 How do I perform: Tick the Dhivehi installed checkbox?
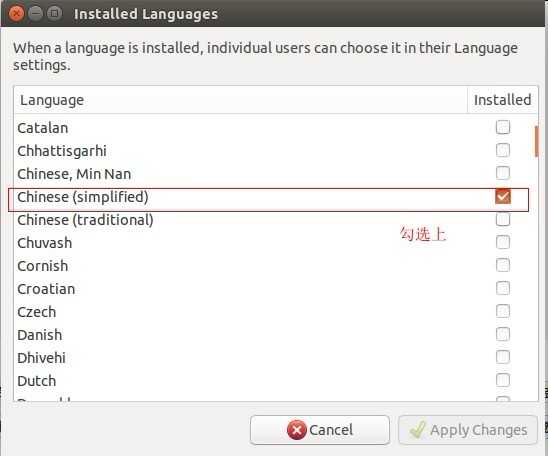tap(503, 357)
